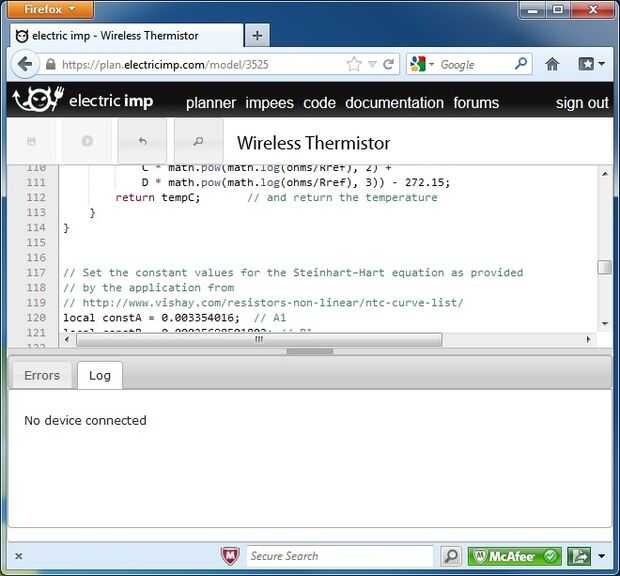
Task: Open the Google search engine selector
Action: (x=422, y=64)
